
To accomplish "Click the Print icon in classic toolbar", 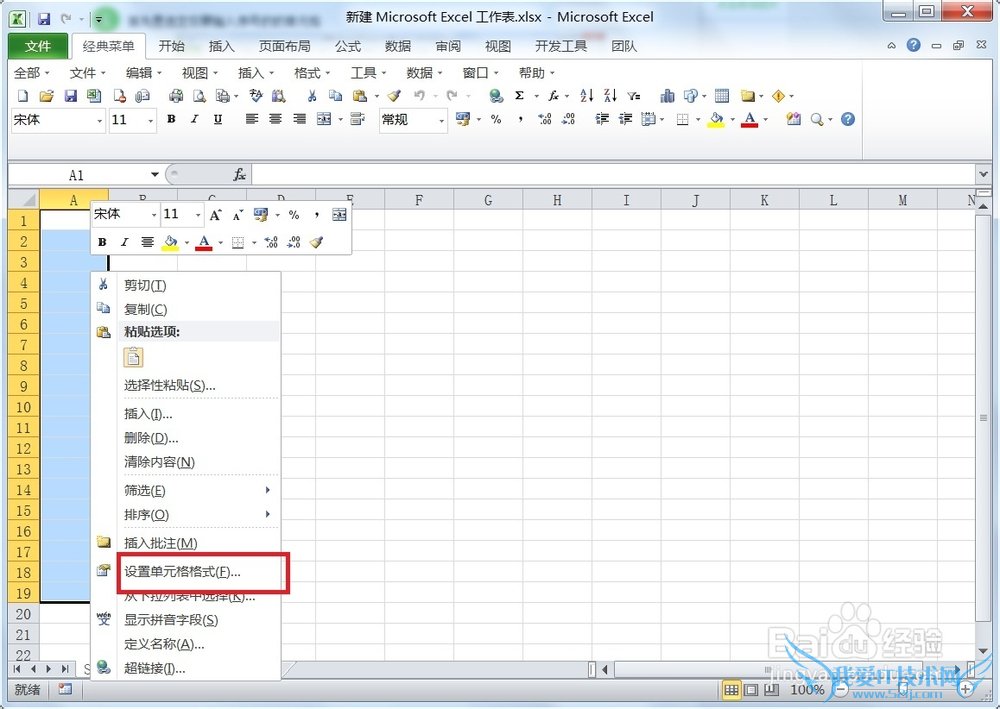I will coord(176,96).
